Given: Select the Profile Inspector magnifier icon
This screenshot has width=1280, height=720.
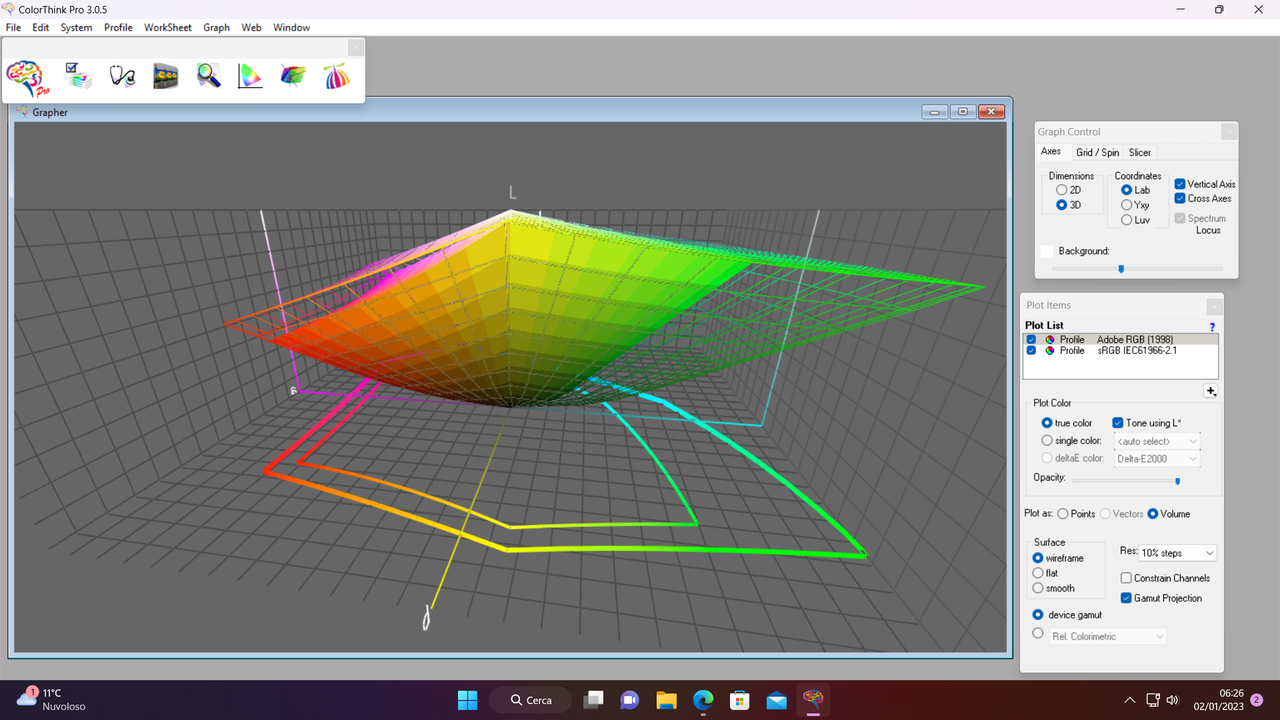Looking at the screenshot, I should click(208, 75).
